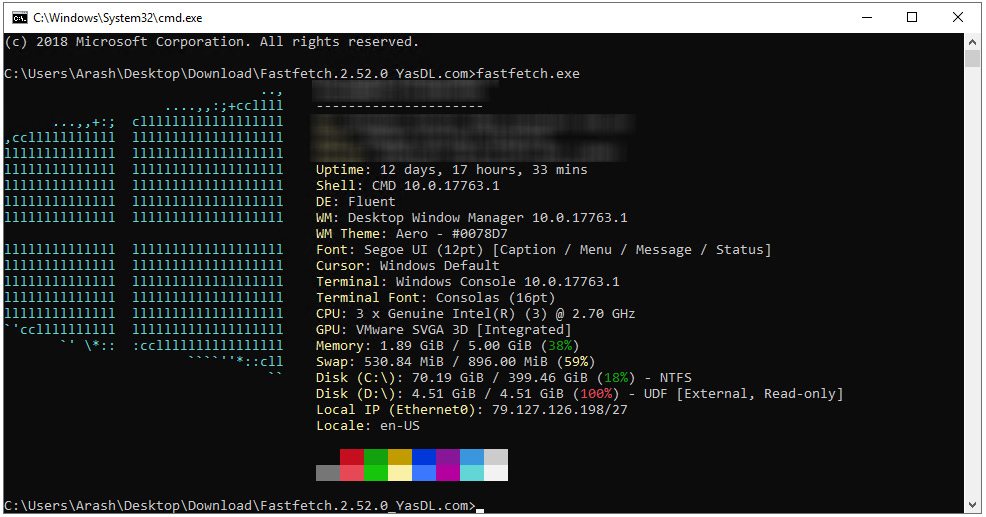
Task: Click the pale yellow color block
Action: tap(400, 473)
